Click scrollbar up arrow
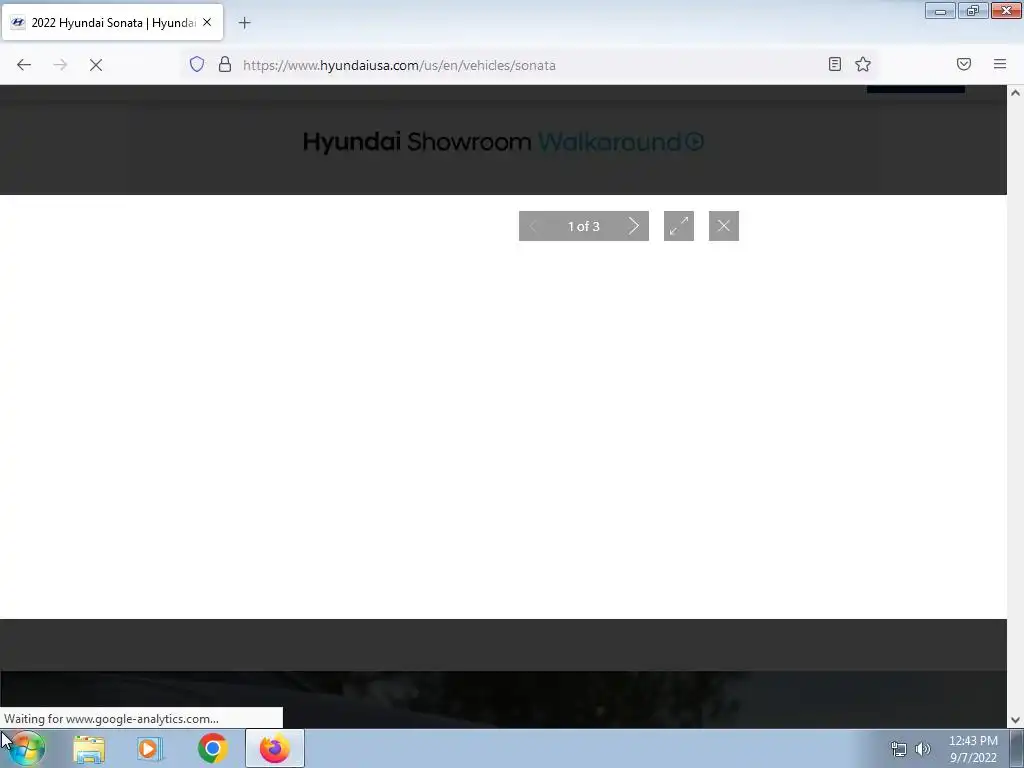The height and width of the screenshot is (768, 1024). (x=1015, y=93)
